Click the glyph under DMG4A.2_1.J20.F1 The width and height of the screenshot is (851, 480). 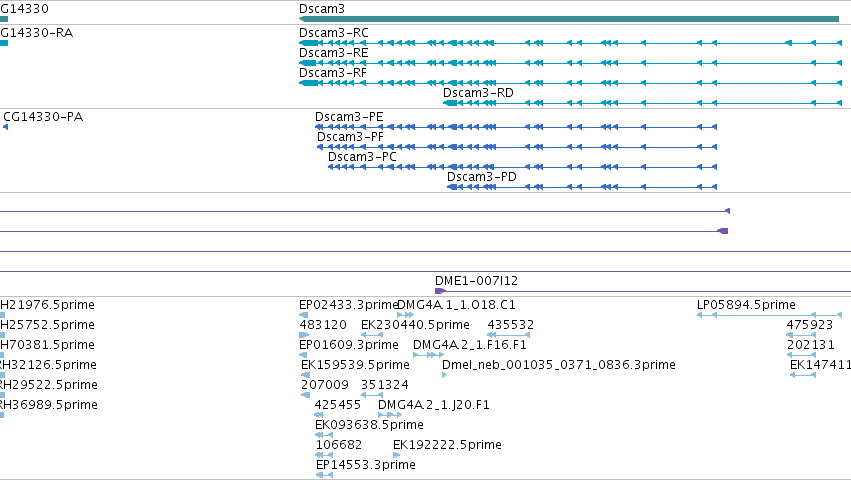(x=390, y=415)
